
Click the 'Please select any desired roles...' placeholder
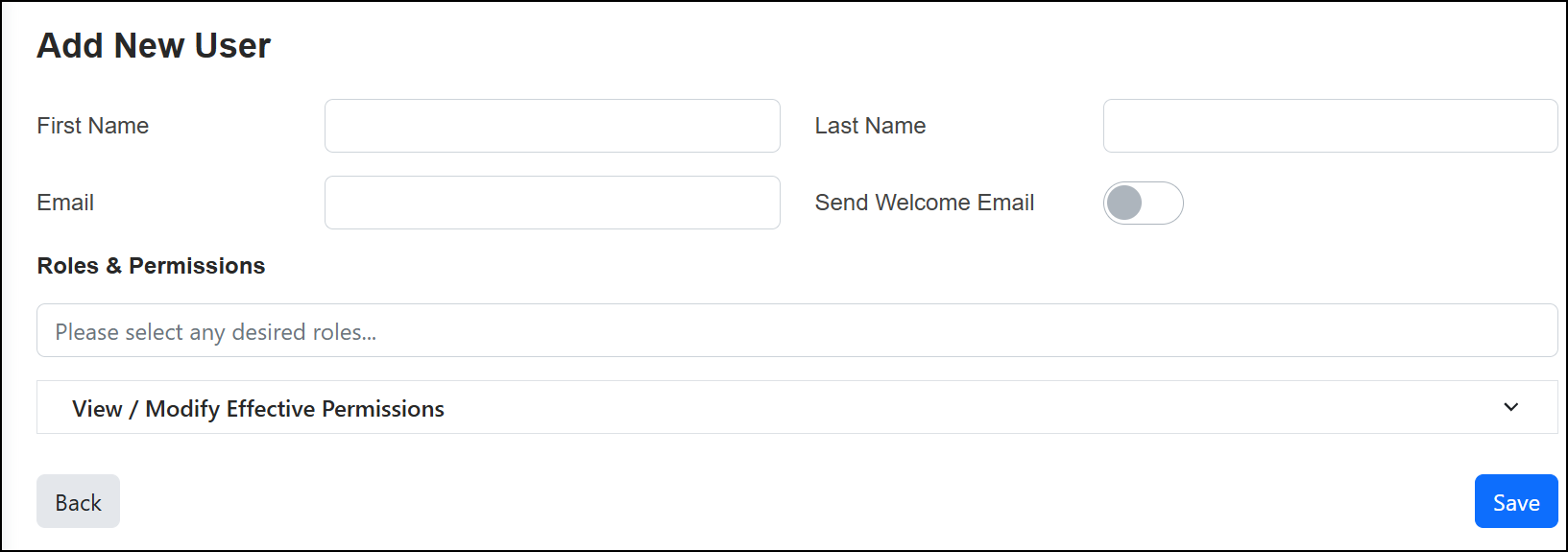(216, 332)
